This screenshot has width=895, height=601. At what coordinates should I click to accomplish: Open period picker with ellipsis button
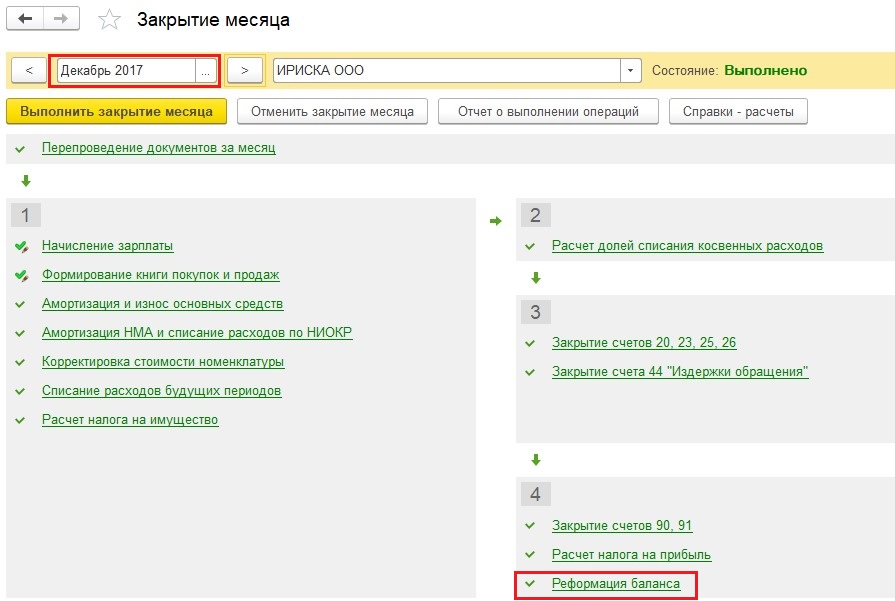click(206, 71)
